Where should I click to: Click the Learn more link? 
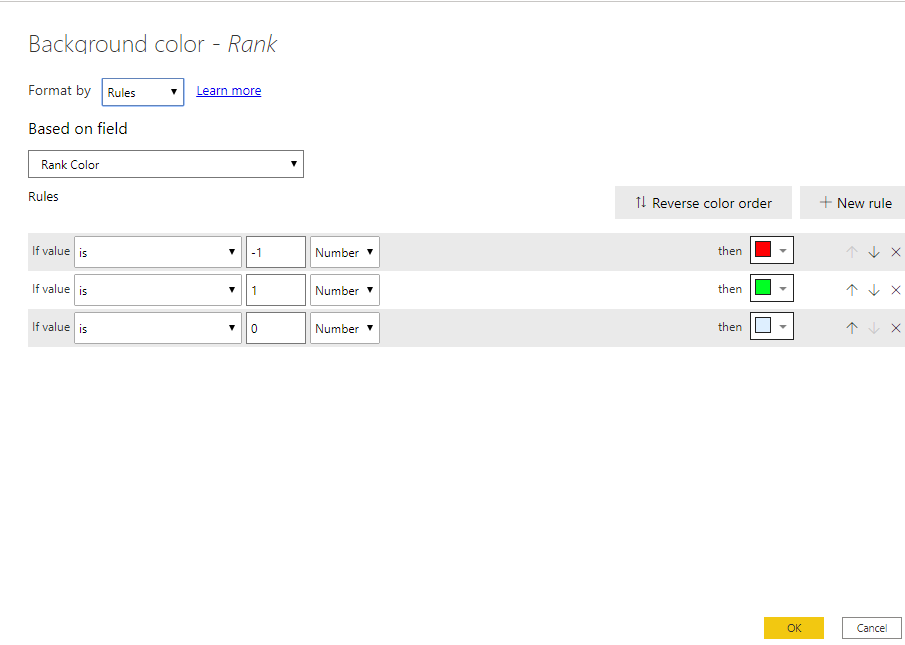tap(229, 91)
